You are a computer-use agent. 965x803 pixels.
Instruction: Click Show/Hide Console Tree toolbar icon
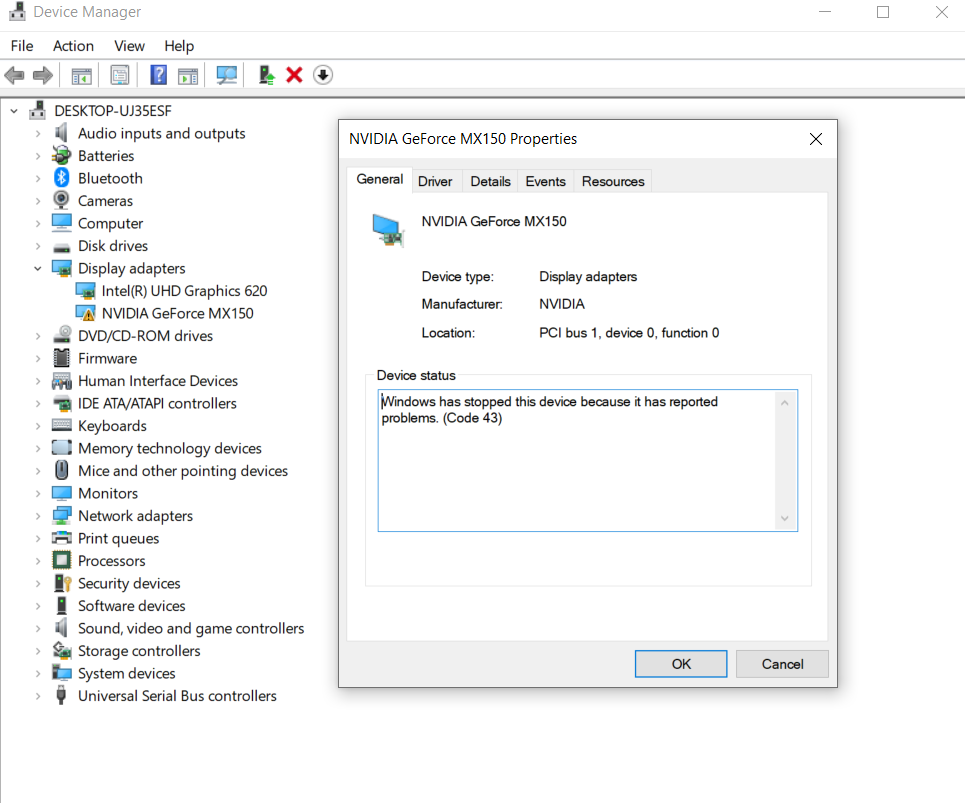[x=81, y=76]
